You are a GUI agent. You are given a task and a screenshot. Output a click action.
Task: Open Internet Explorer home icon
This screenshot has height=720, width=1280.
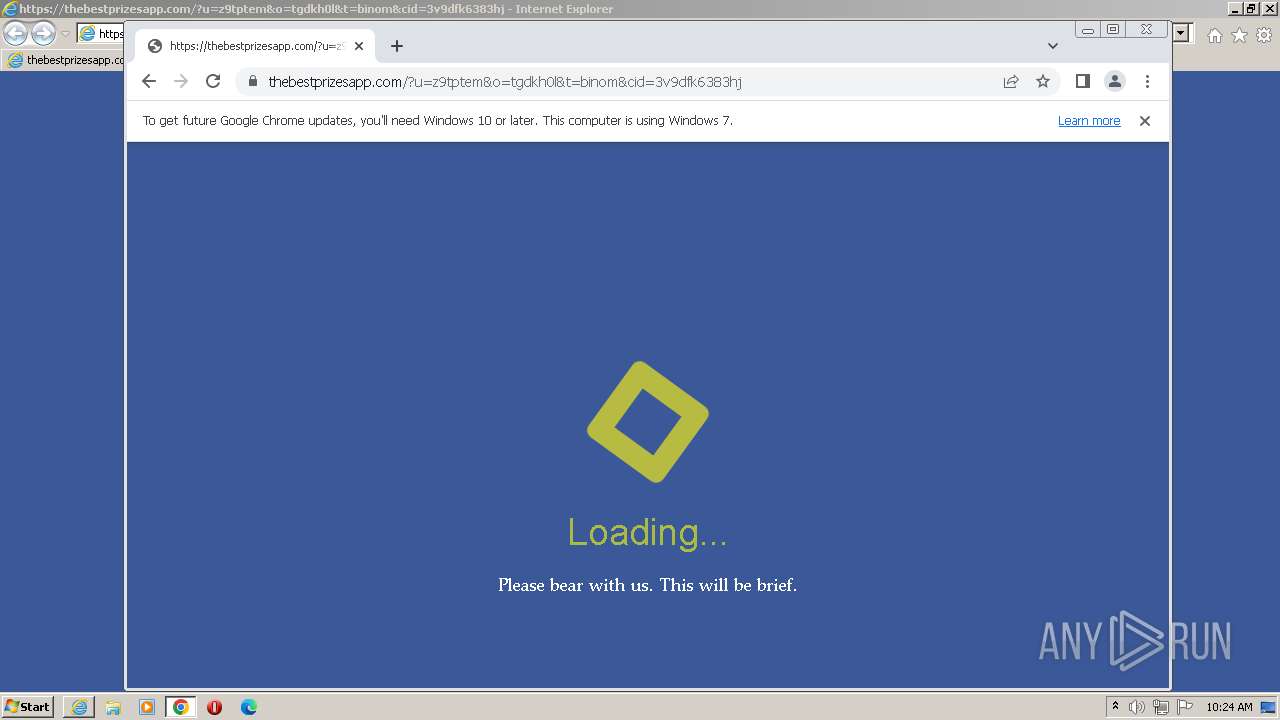click(1214, 35)
